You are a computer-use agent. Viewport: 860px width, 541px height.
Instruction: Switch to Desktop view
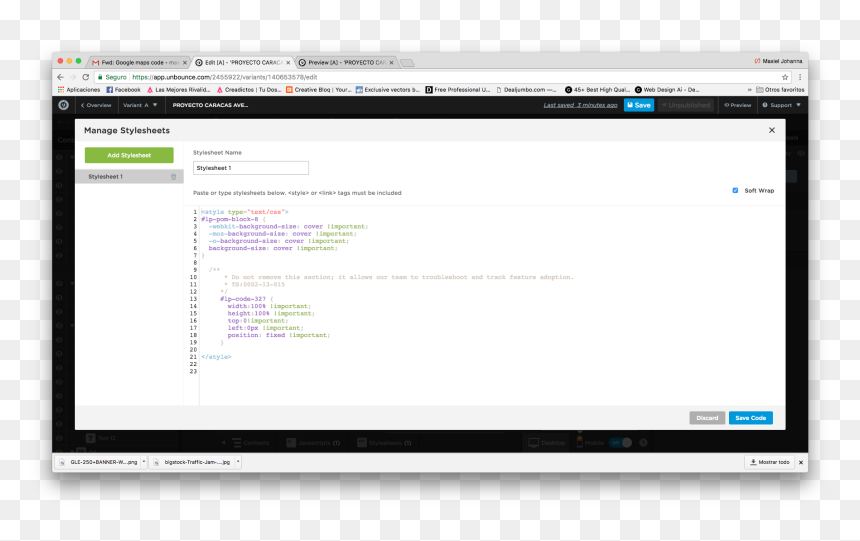[547, 443]
